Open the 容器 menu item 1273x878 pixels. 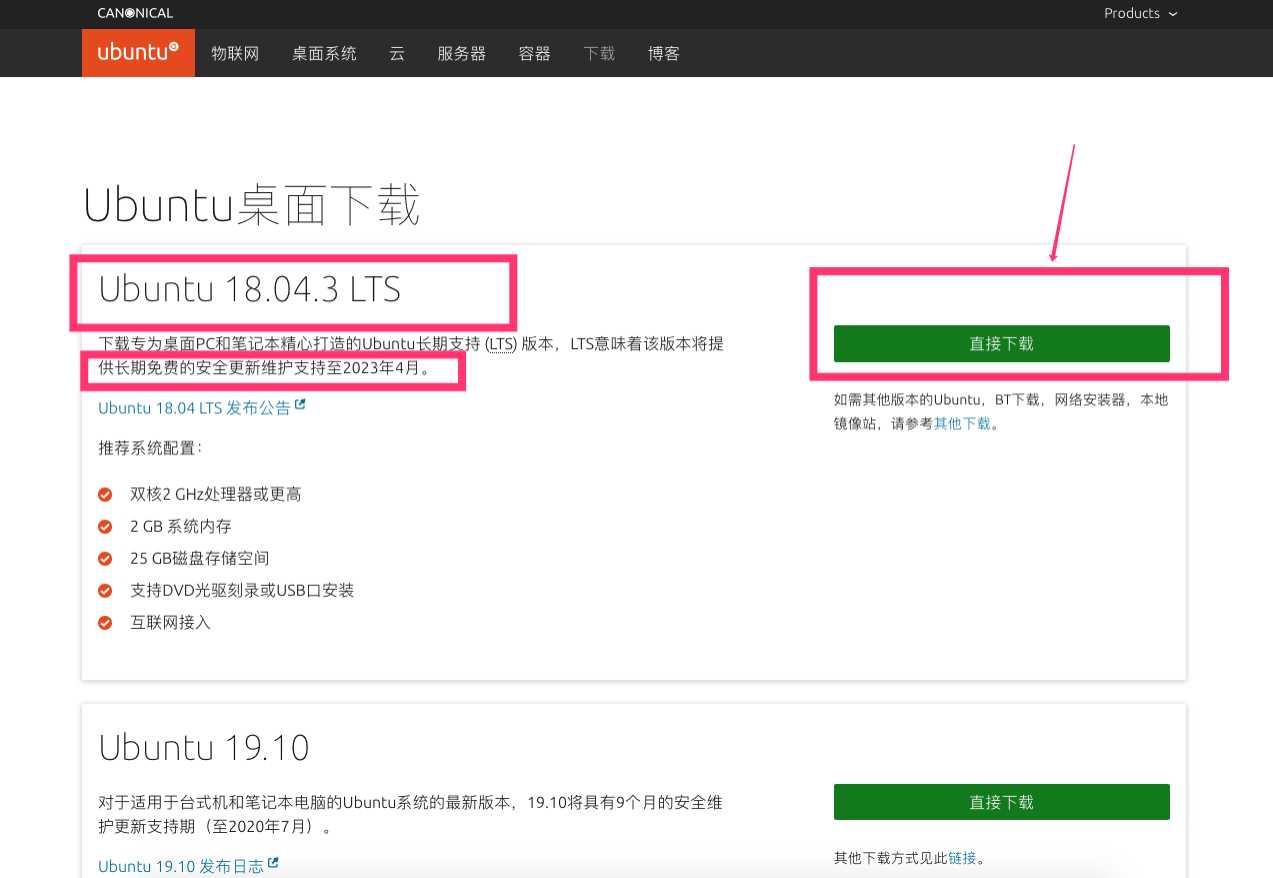(x=535, y=54)
